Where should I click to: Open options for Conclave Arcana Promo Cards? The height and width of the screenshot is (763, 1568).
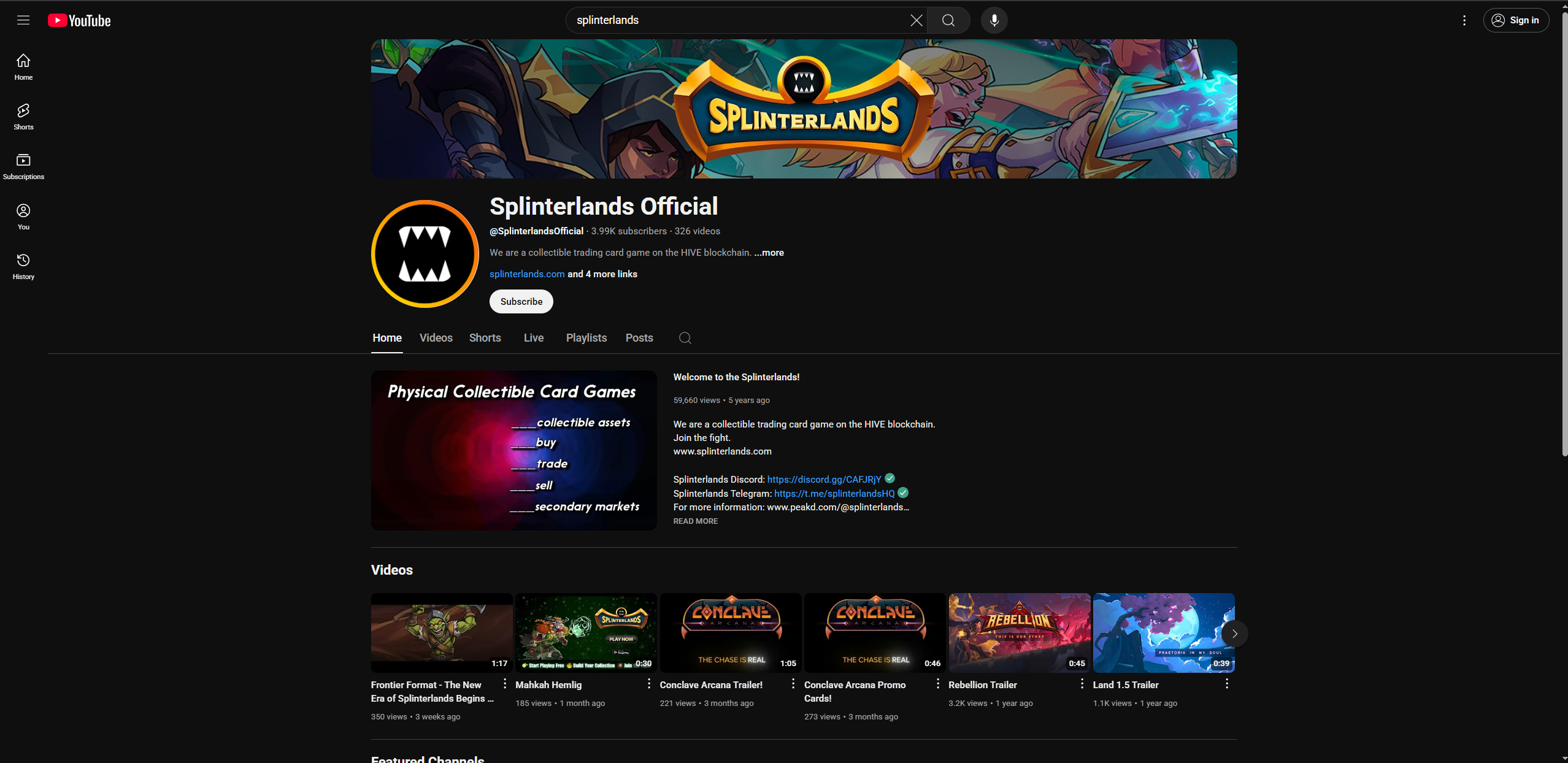pyautogui.click(x=937, y=683)
